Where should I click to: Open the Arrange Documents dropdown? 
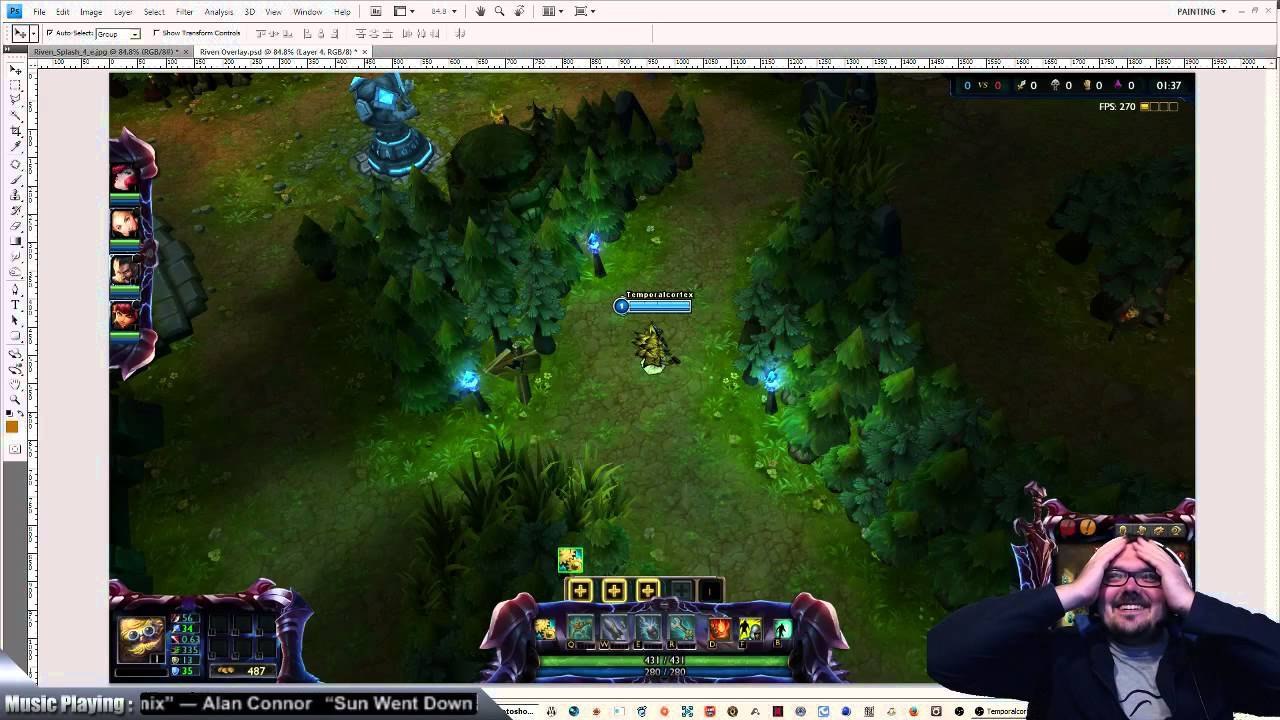pyautogui.click(x=553, y=11)
